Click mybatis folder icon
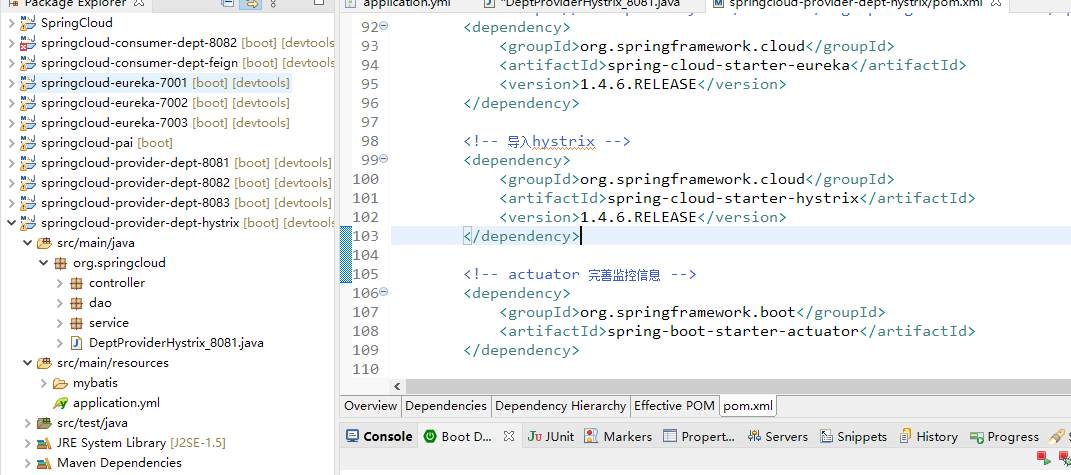The image size is (1071, 475). (60, 383)
